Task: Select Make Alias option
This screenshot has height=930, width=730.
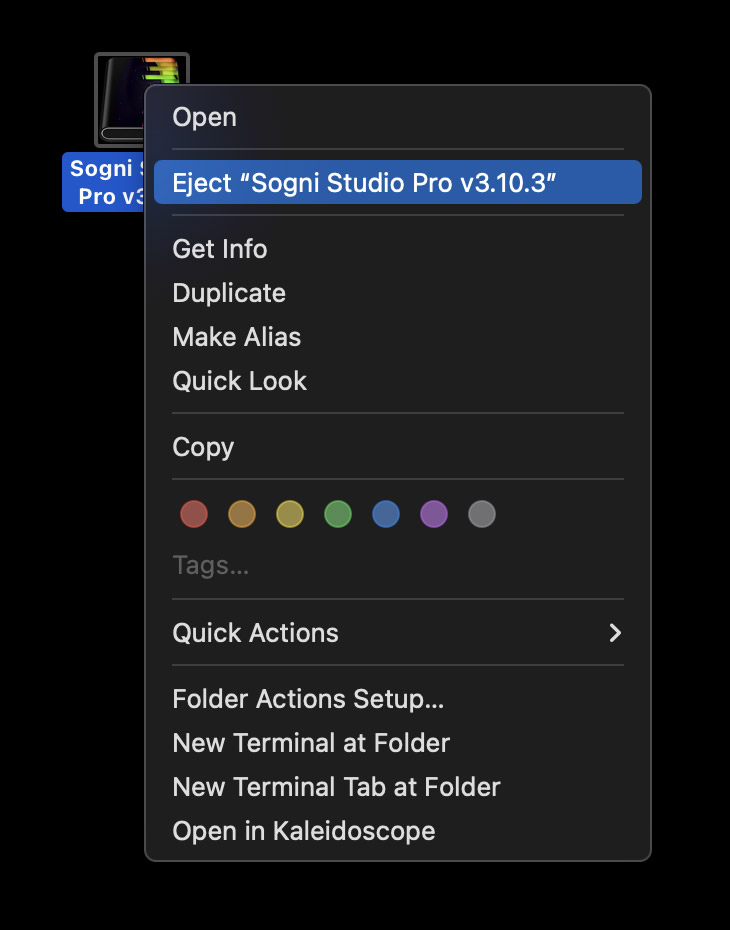Action: [237, 337]
